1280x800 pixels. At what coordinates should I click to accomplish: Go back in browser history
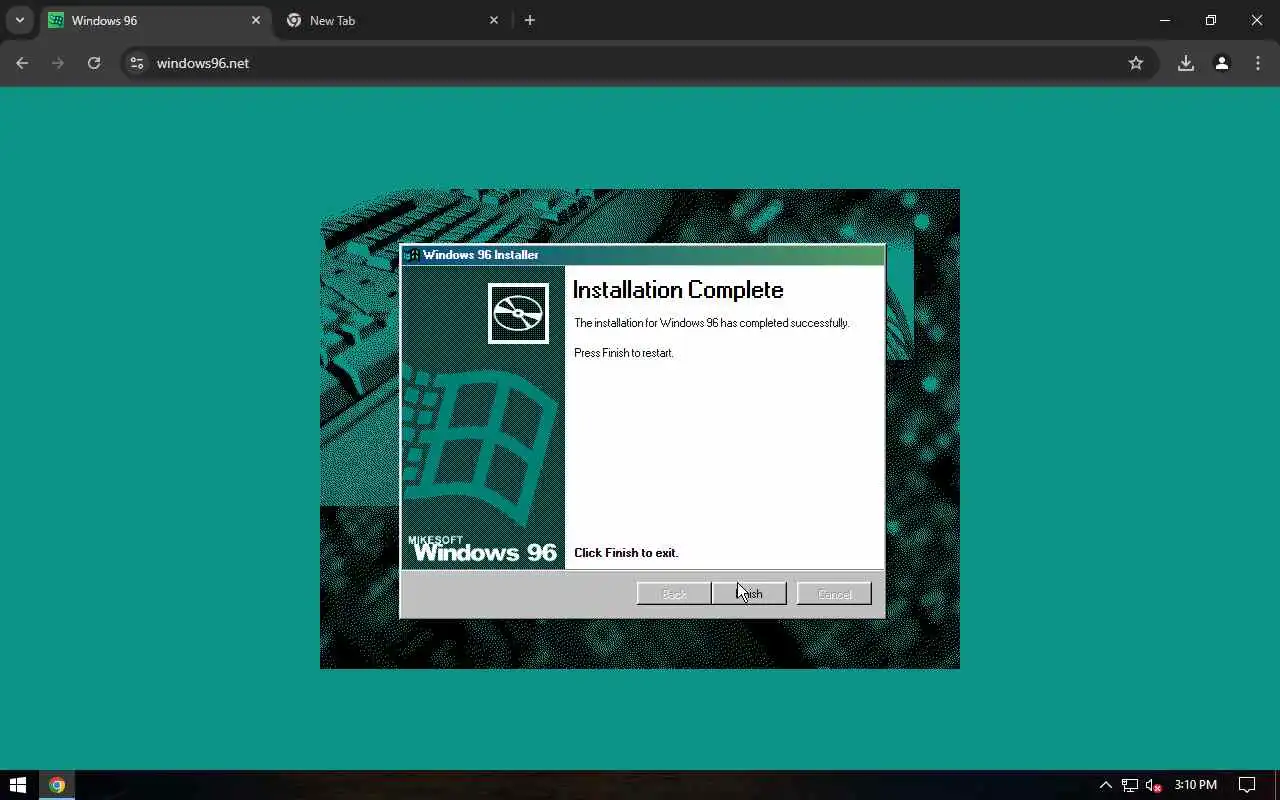coord(22,63)
